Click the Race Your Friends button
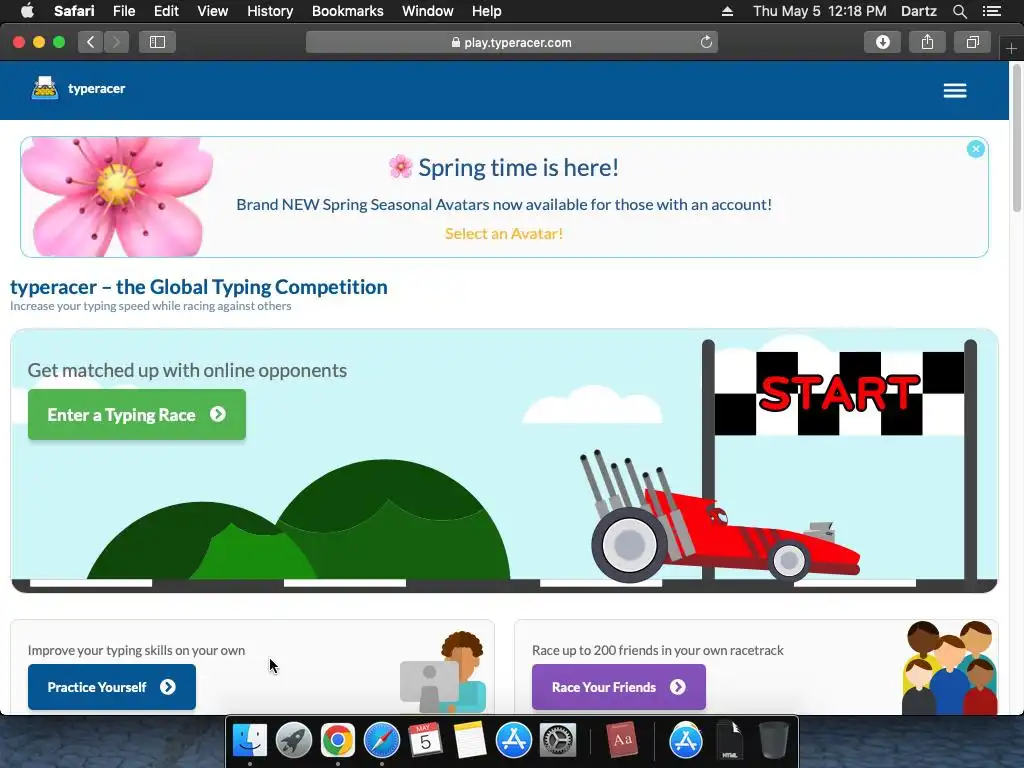The width and height of the screenshot is (1024, 768). tap(618, 687)
